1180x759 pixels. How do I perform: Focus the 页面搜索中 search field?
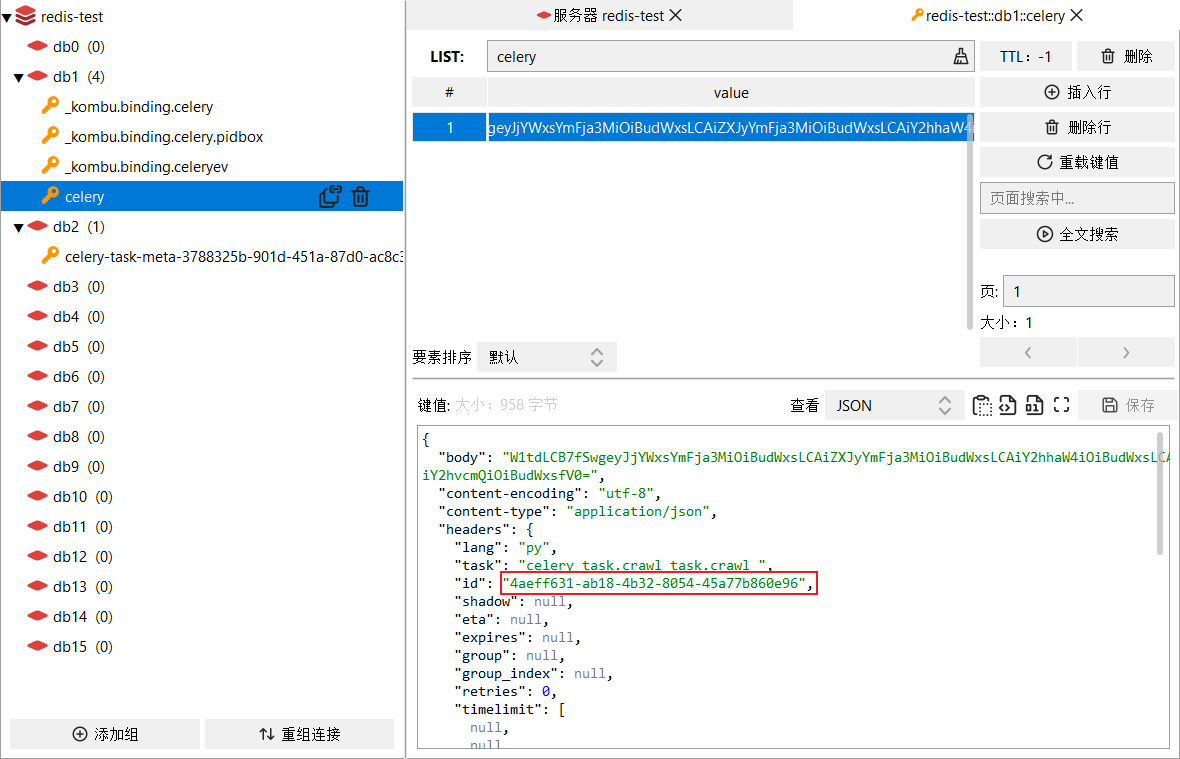(1077, 198)
